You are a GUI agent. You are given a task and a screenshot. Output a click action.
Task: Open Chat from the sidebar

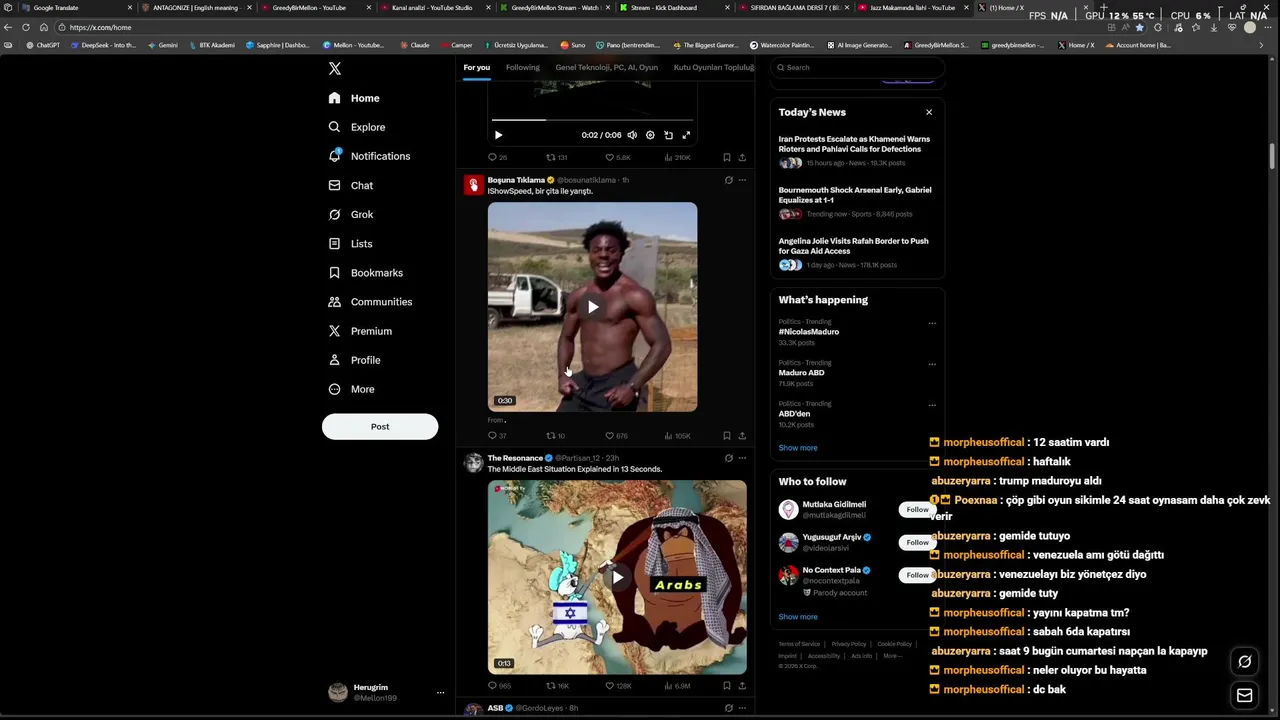350,185
